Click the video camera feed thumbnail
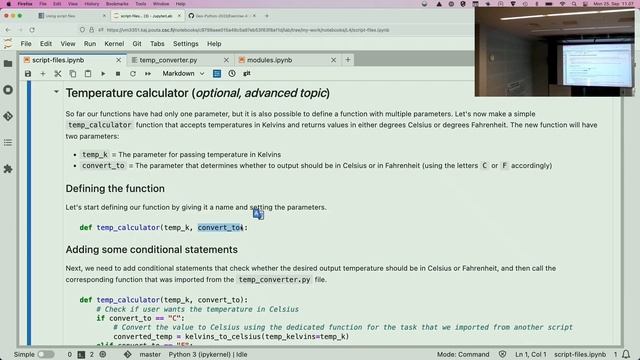The image size is (640, 360). pyautogui.click(x=554, y=51)
